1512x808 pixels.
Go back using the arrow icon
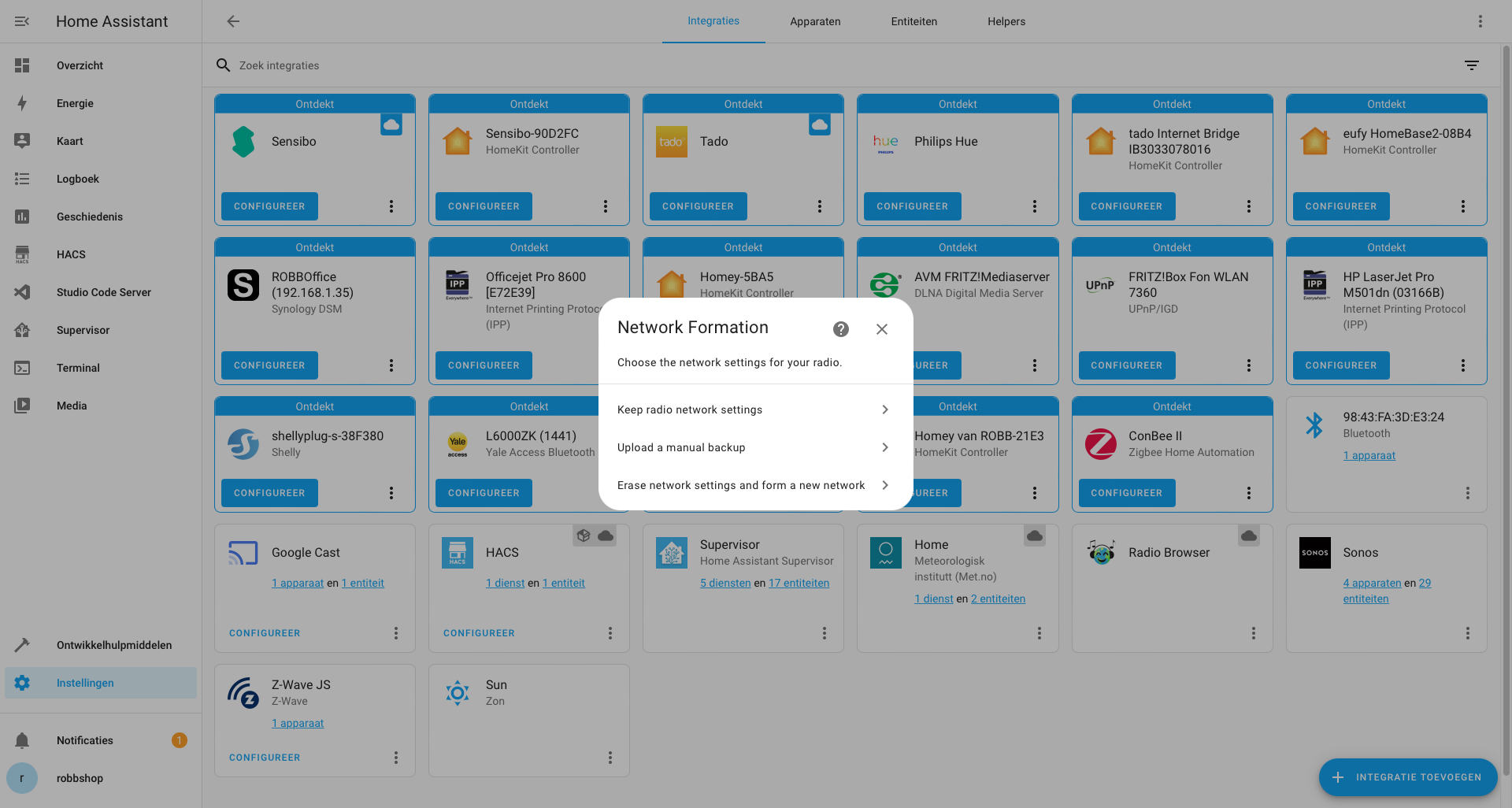coord(233,21)
